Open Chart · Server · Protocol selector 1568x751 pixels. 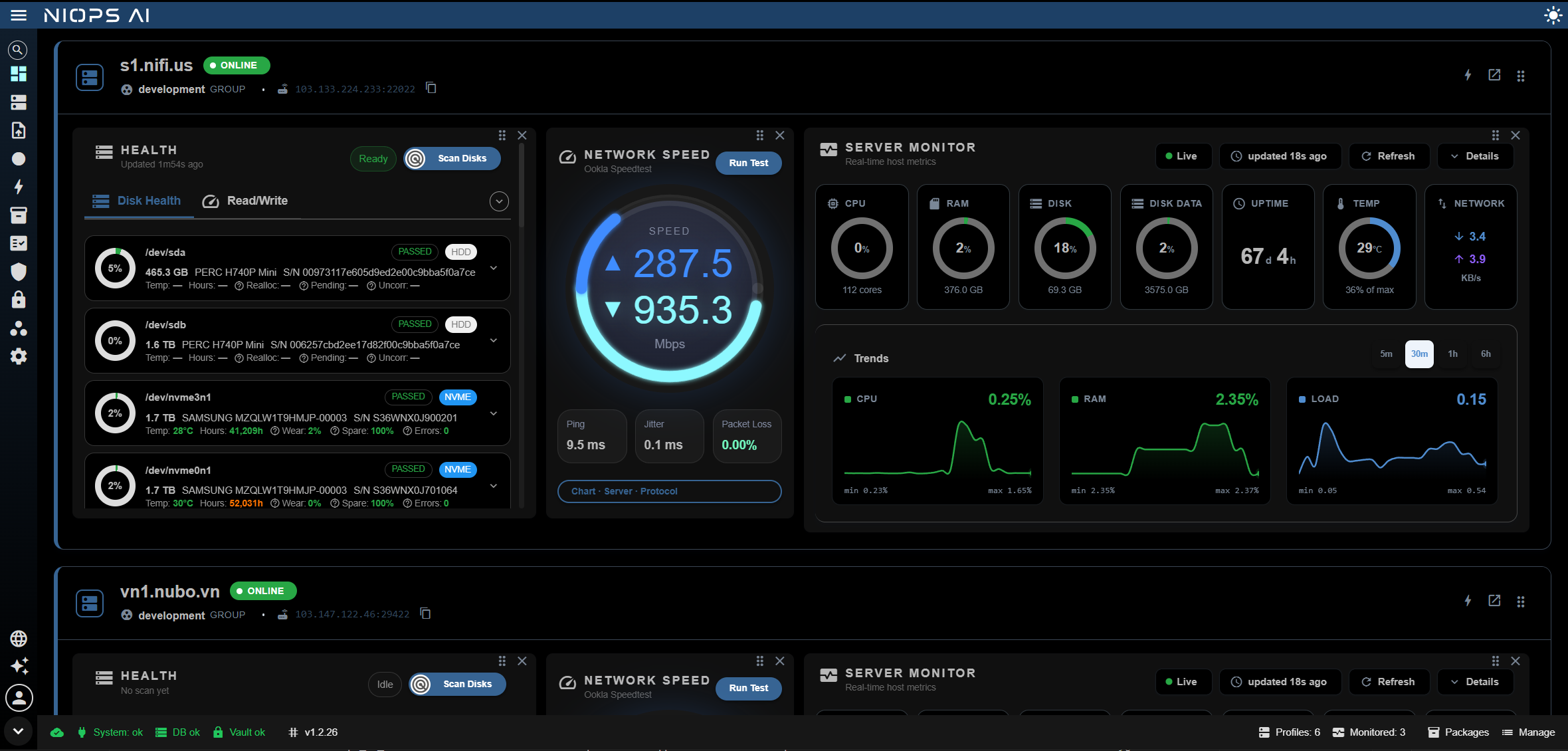669,491
